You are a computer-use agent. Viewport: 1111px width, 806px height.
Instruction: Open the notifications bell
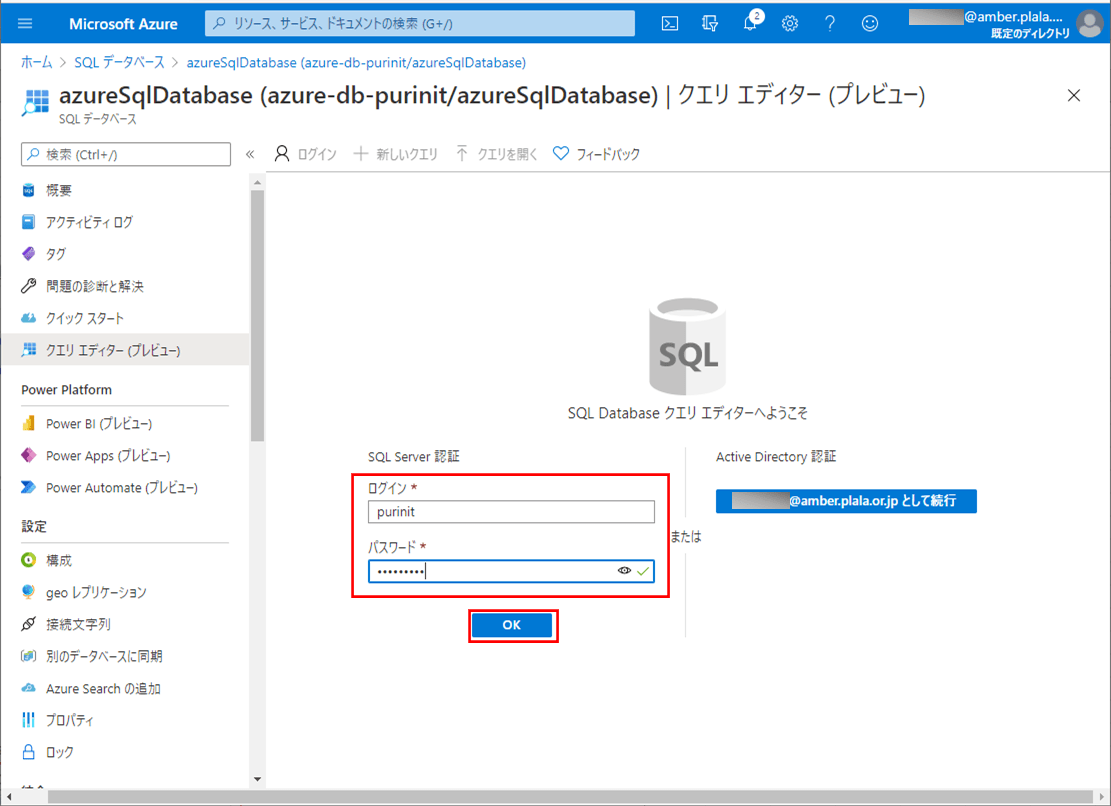pyautogui.click(x=750, y=23)
